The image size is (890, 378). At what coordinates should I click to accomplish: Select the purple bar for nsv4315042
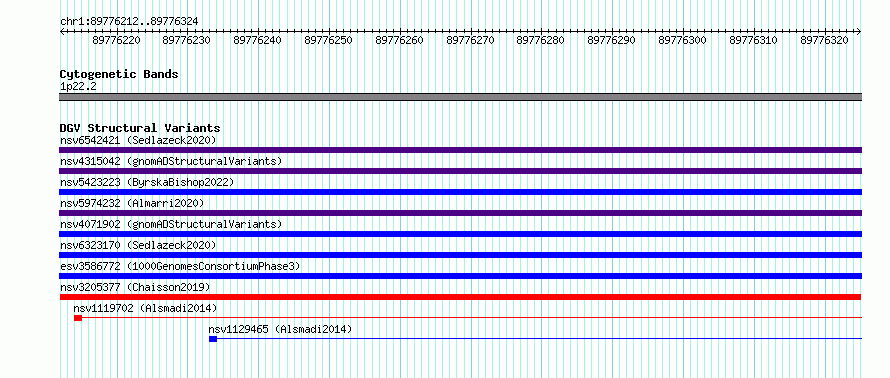point(460,171)
